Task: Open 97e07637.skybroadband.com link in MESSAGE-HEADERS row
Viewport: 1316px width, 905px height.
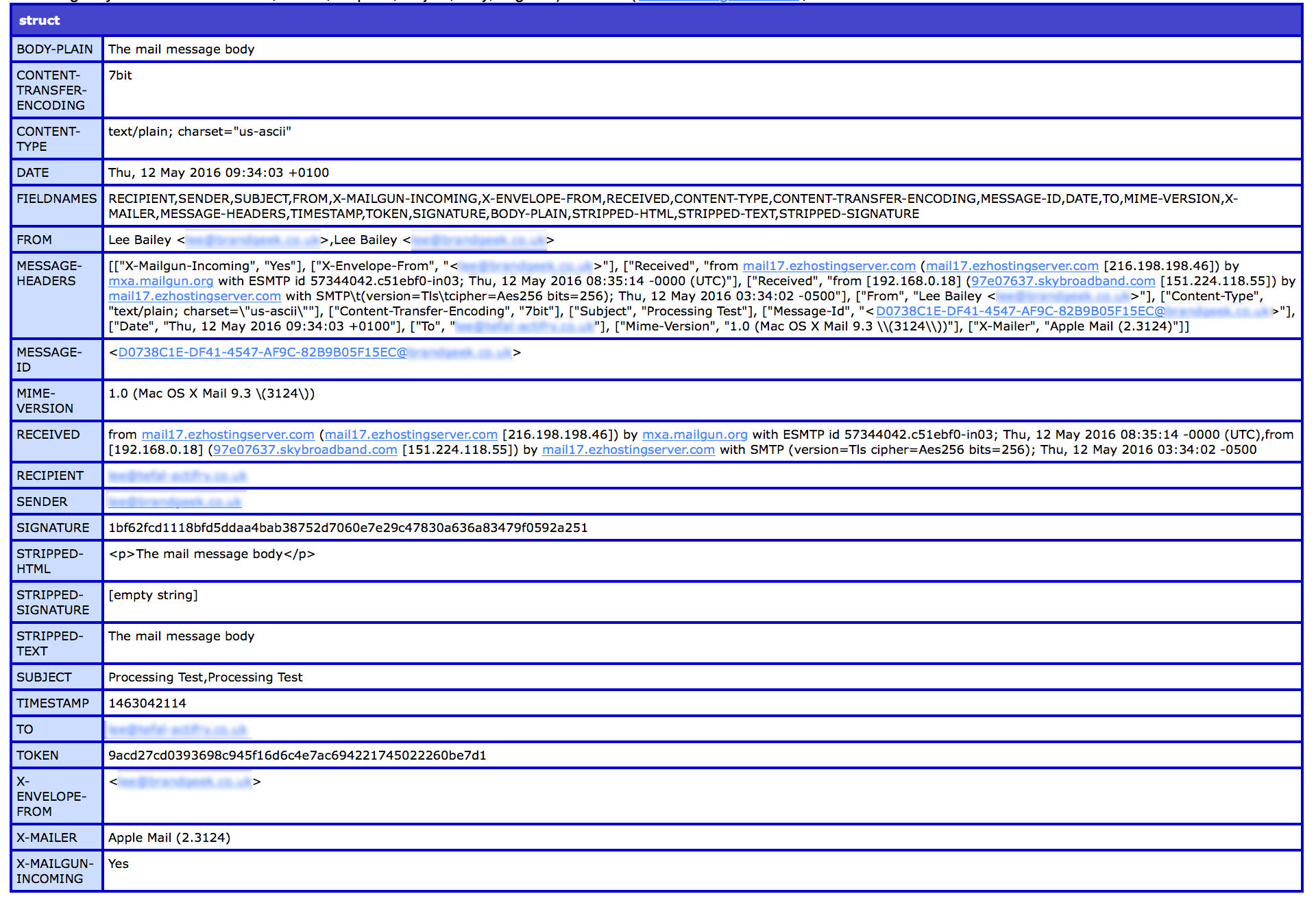Action: click(x=1062, y=281)
